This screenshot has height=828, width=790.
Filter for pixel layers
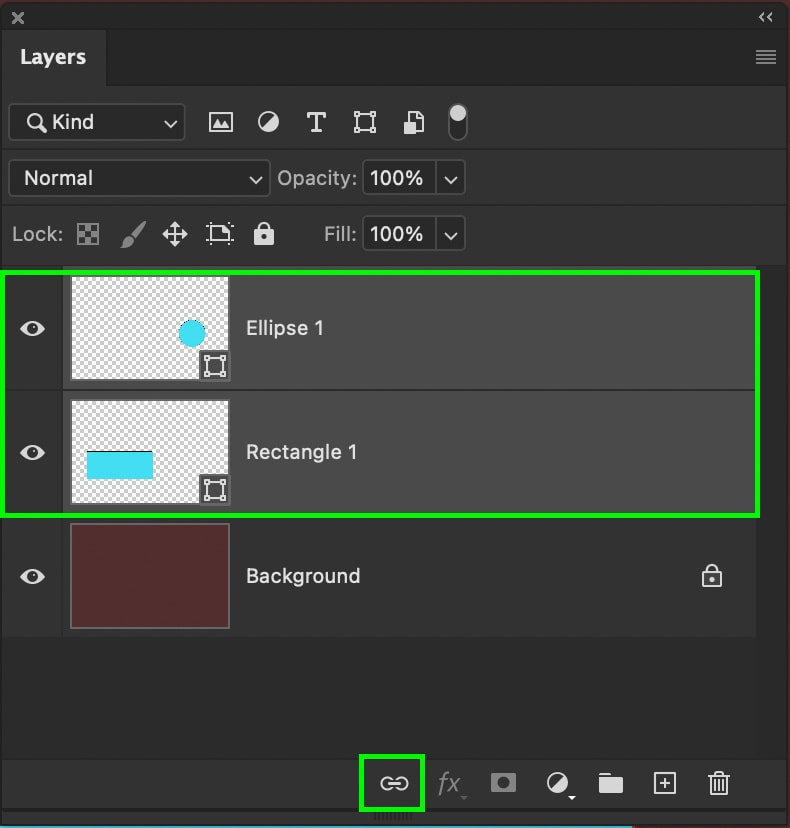tap(221, 123)
